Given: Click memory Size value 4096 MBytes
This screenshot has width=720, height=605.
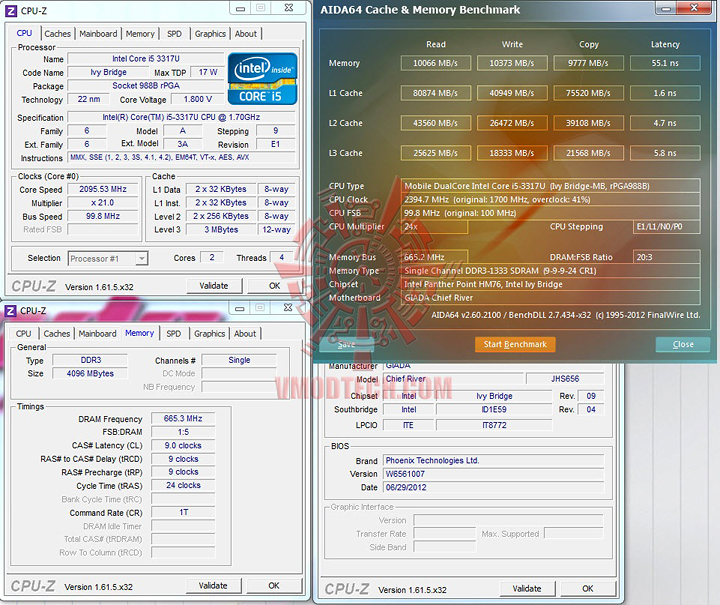Looking at the screenshot, I should click(x=90, y=374).
